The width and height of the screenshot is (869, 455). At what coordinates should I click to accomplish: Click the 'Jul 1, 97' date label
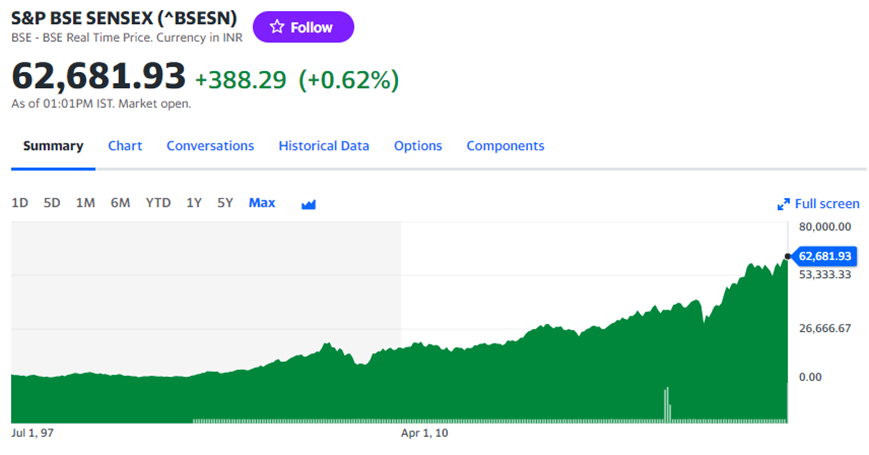coord(33,433)
